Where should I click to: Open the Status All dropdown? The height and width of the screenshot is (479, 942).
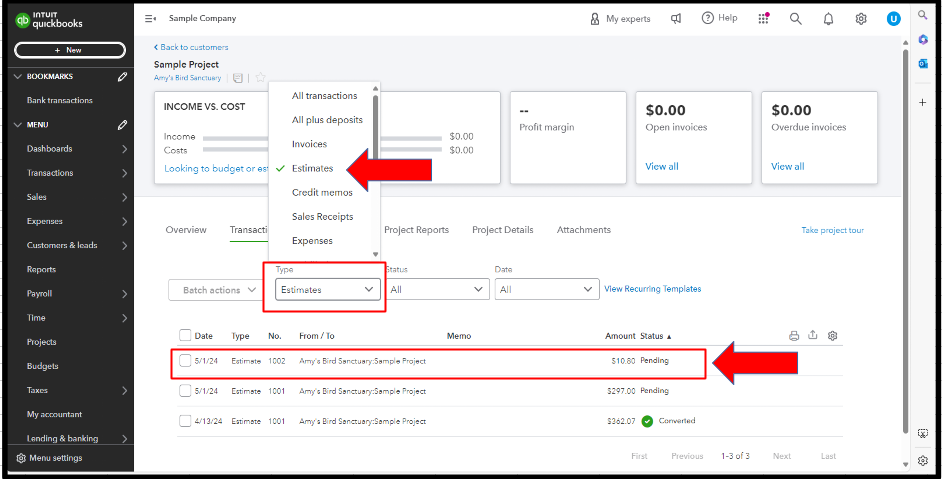coord(437,289)
